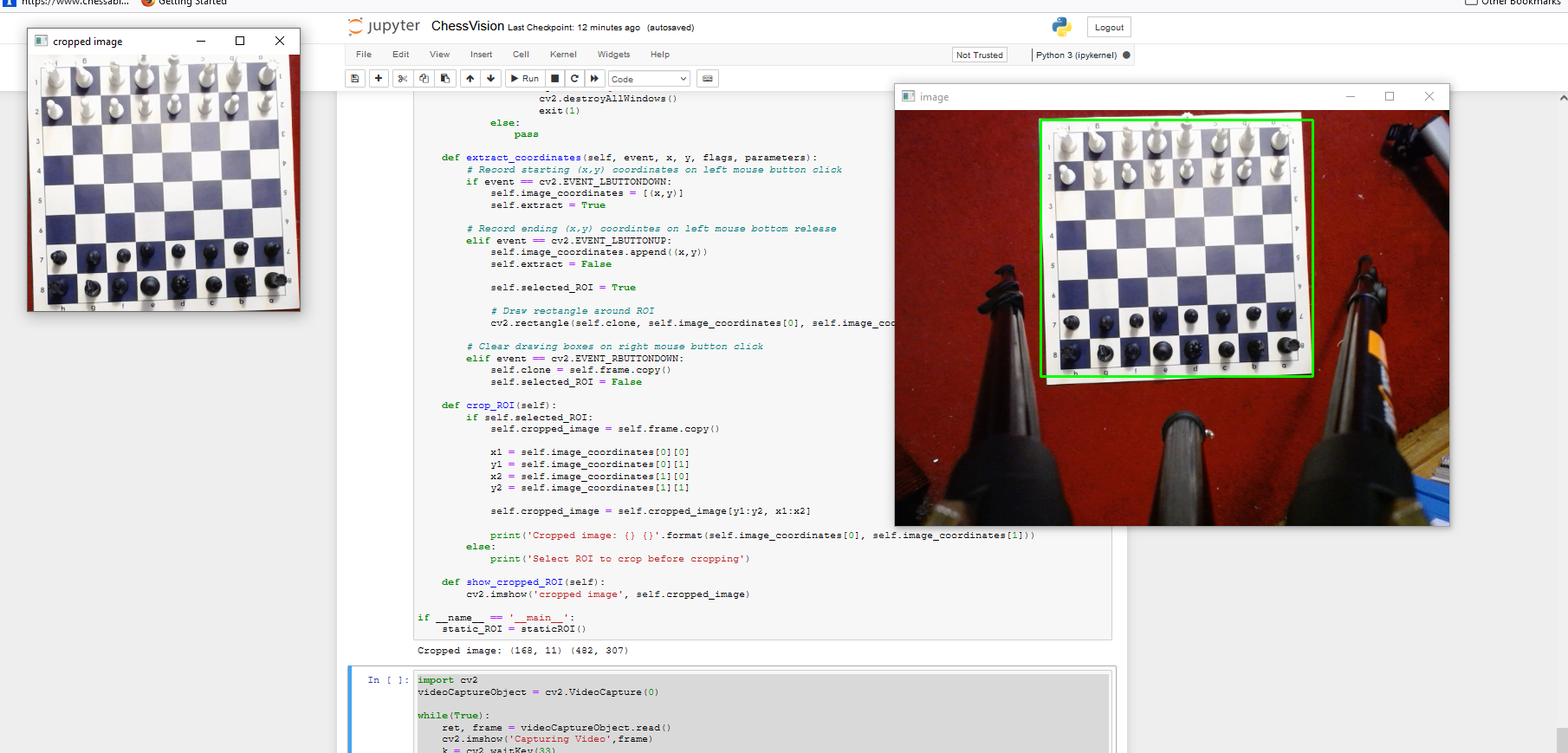The image size is (1568, 753).
Task: Click Python 3 (ipykernel) kernel name
Action: coord(1076,55)
